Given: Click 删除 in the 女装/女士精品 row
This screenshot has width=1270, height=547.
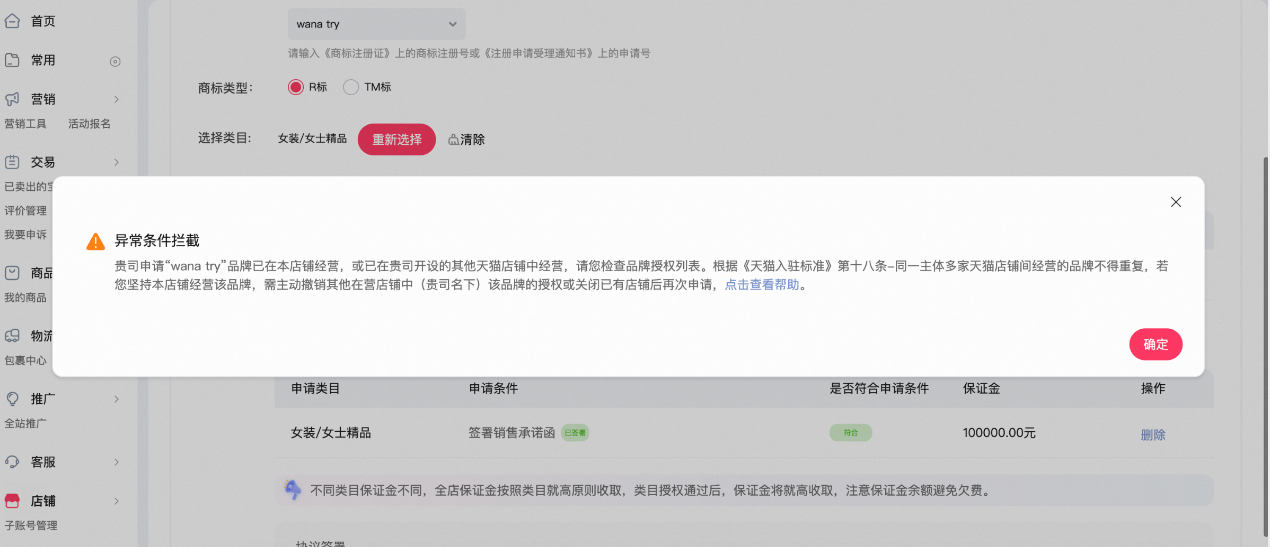Looking at the screenshot, I should (1153, 434).
